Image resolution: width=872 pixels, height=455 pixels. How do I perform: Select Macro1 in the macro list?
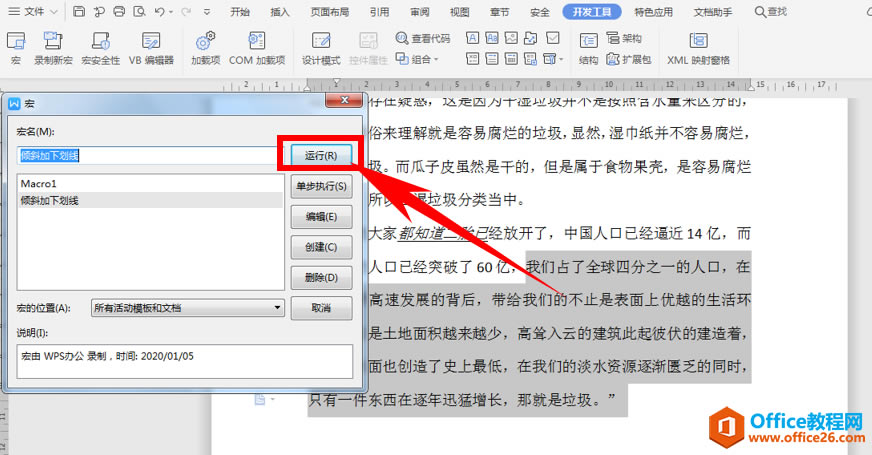151,184
